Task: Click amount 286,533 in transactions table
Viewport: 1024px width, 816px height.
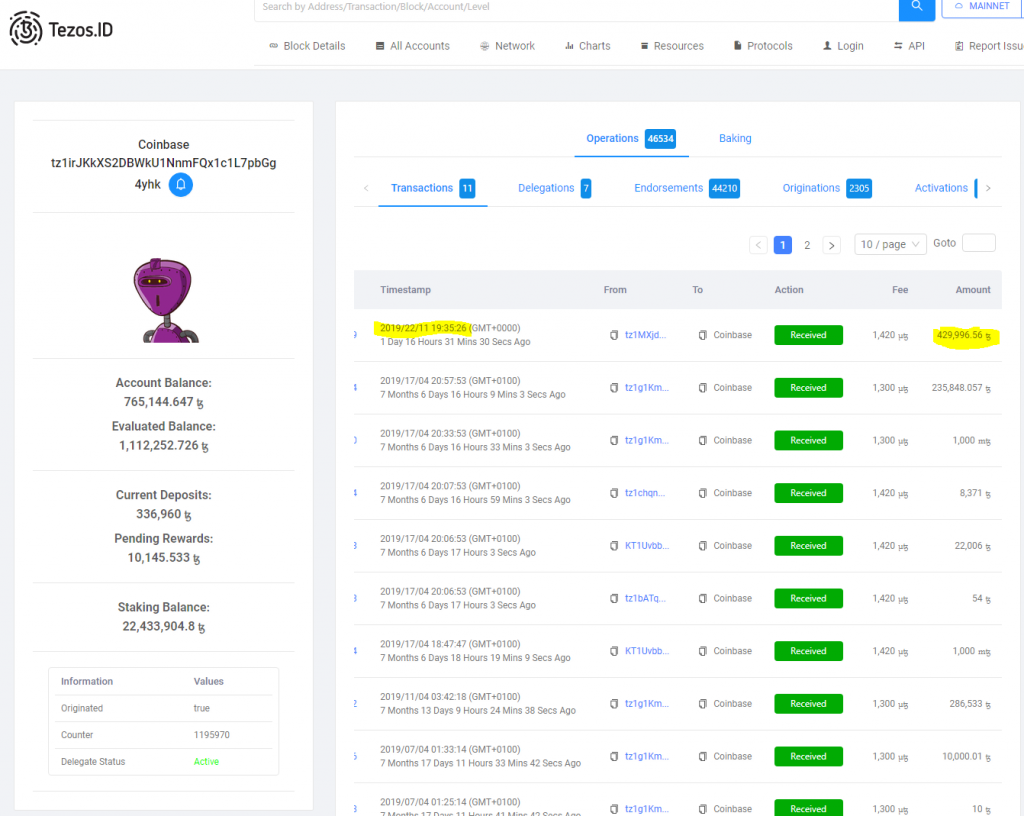Action: (x=970, y=704)
